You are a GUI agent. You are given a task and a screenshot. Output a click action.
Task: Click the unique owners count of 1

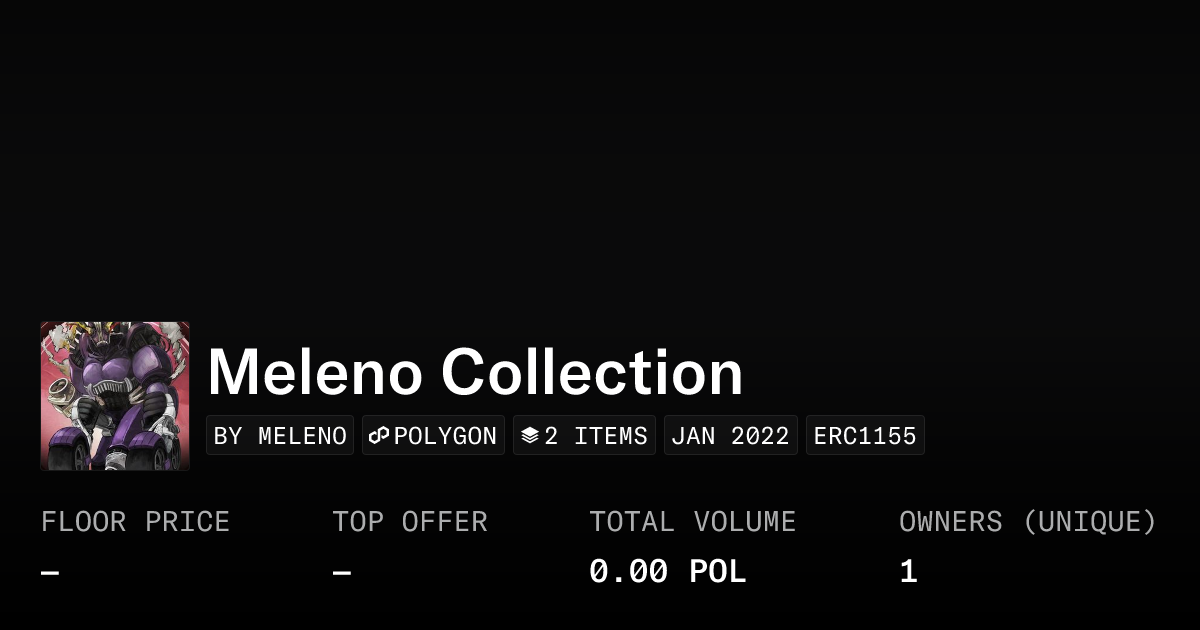908,573
